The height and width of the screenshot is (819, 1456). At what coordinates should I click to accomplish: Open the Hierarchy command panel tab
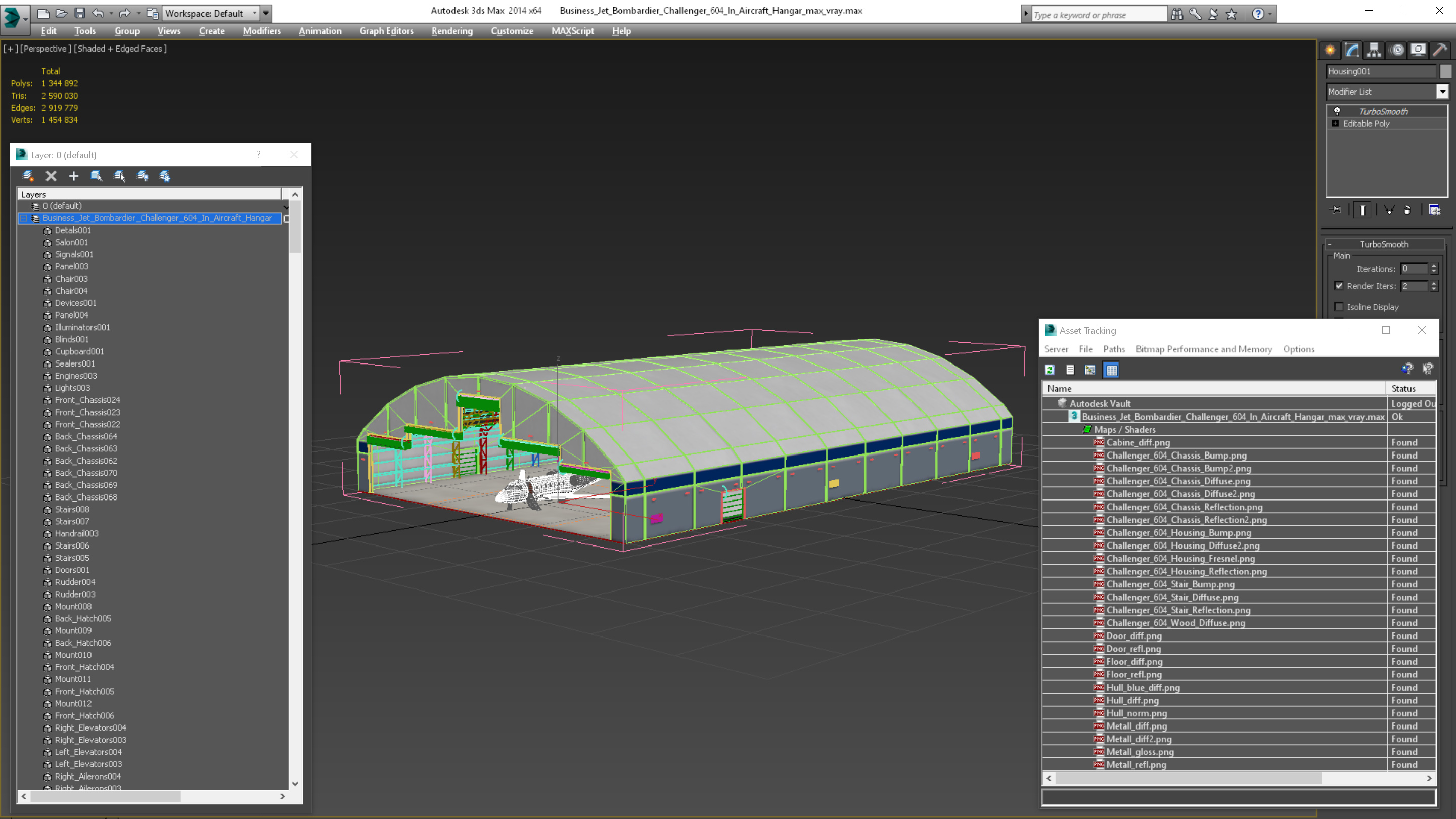[1374, 50]
